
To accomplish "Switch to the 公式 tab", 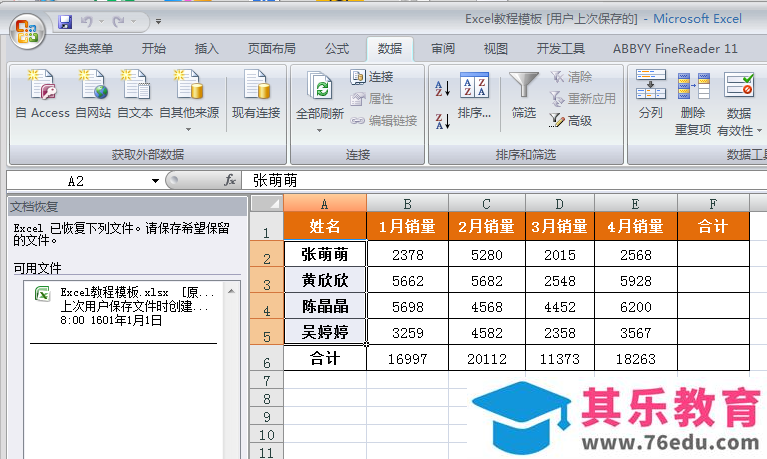I will point(337,49).
